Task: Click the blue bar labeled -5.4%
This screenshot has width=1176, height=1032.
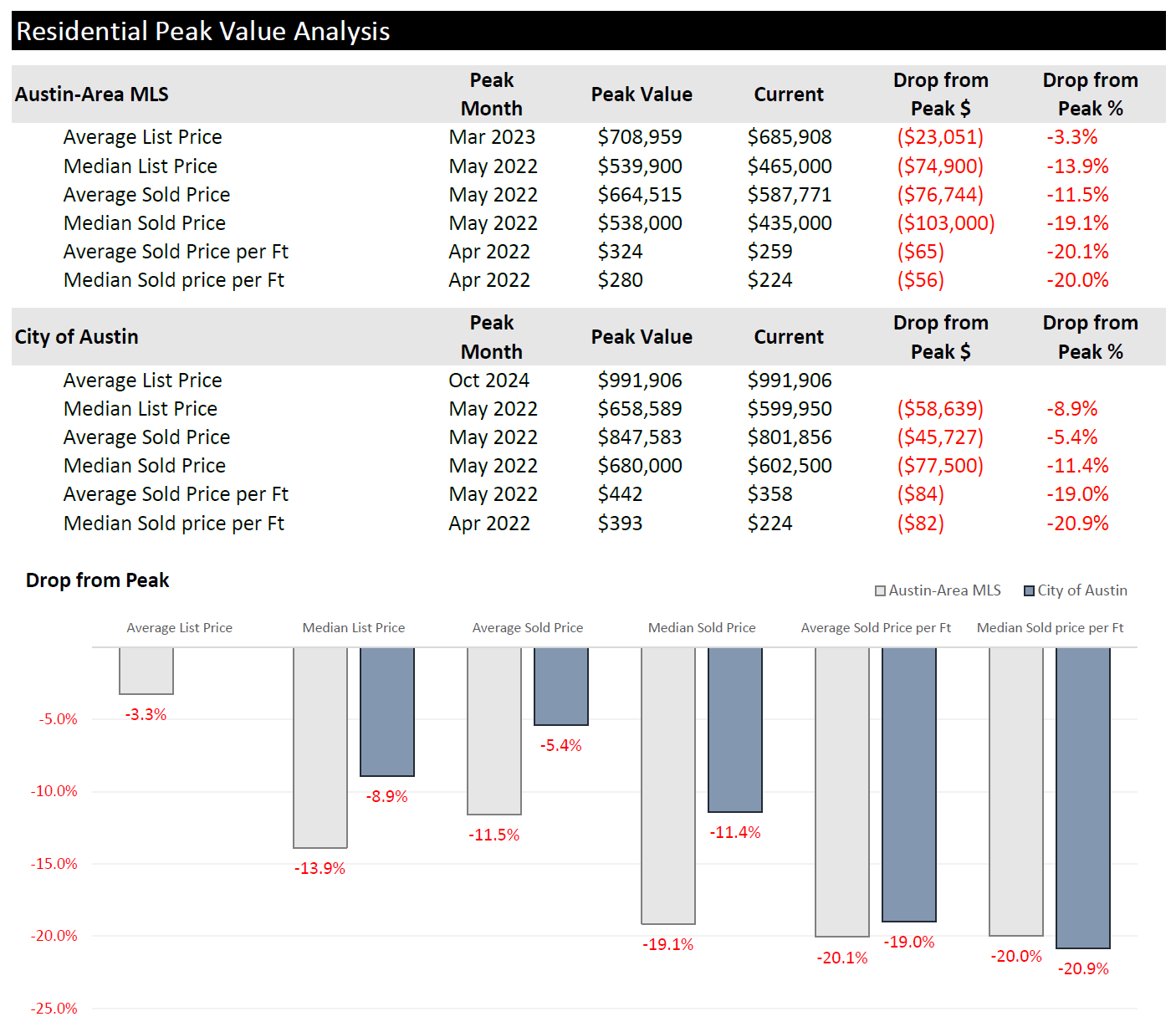Action: (561, 687)
